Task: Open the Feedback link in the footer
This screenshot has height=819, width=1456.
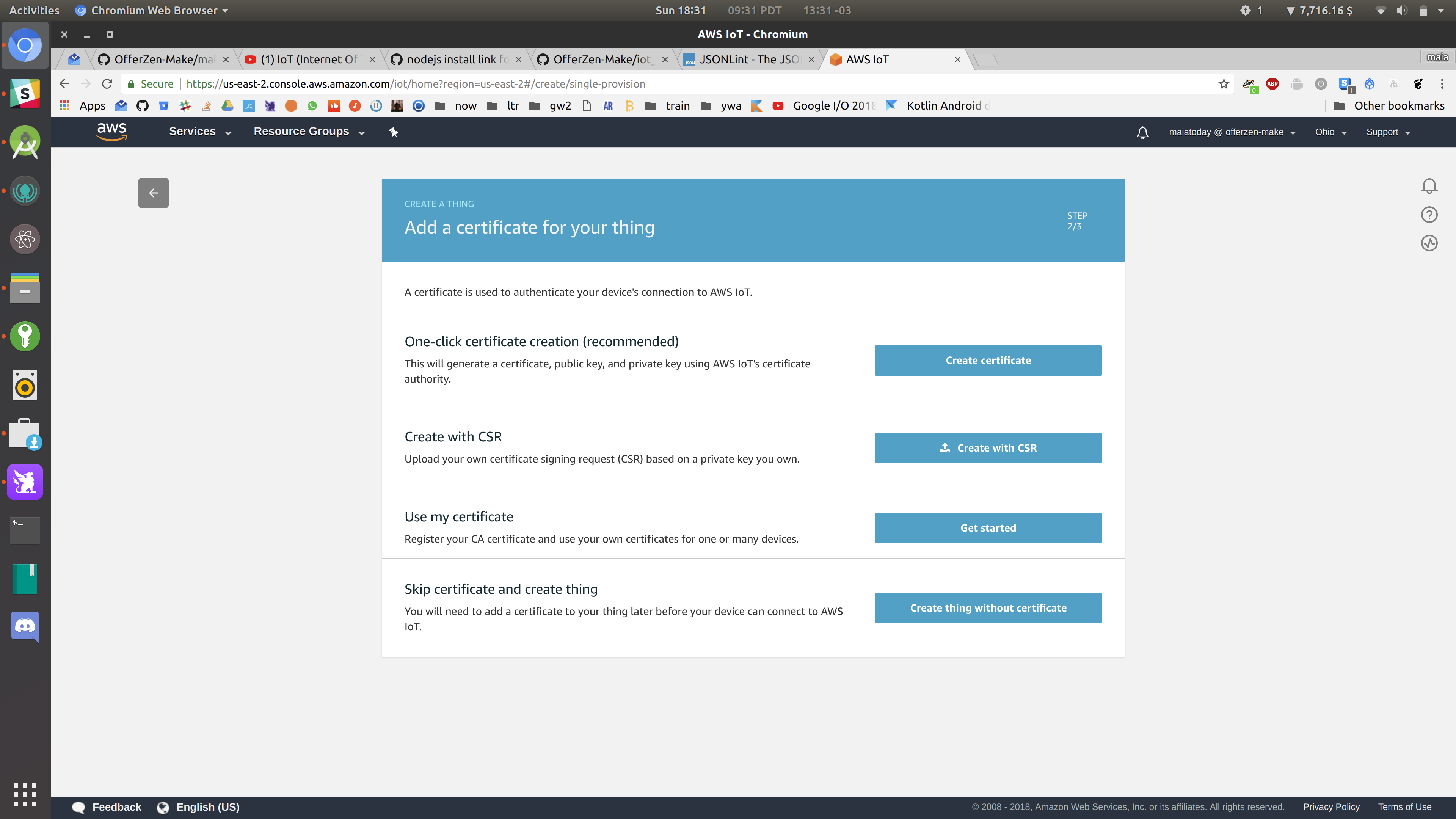Action: click(107, 807)
